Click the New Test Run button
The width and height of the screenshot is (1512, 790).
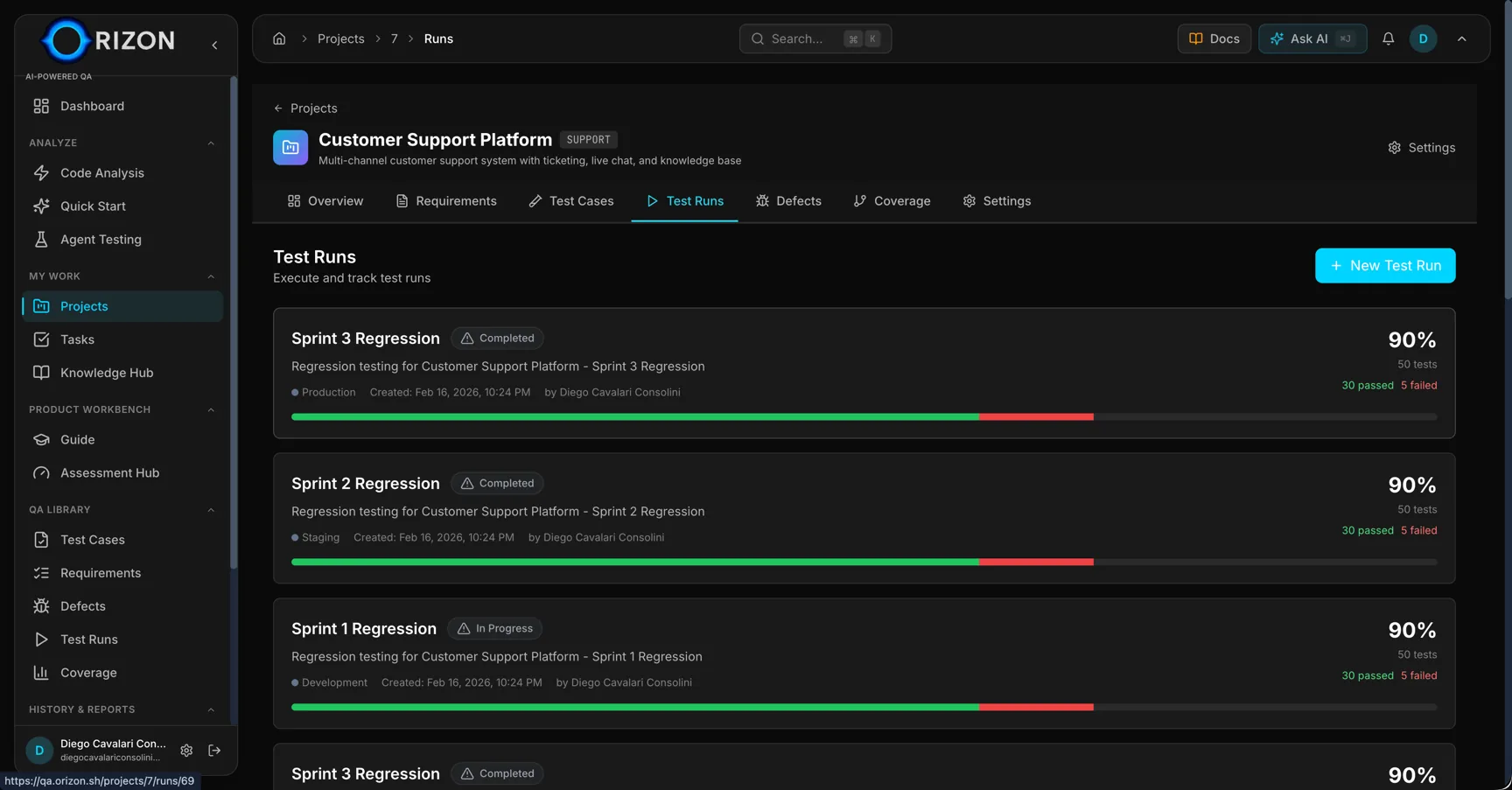(1385, 265)
